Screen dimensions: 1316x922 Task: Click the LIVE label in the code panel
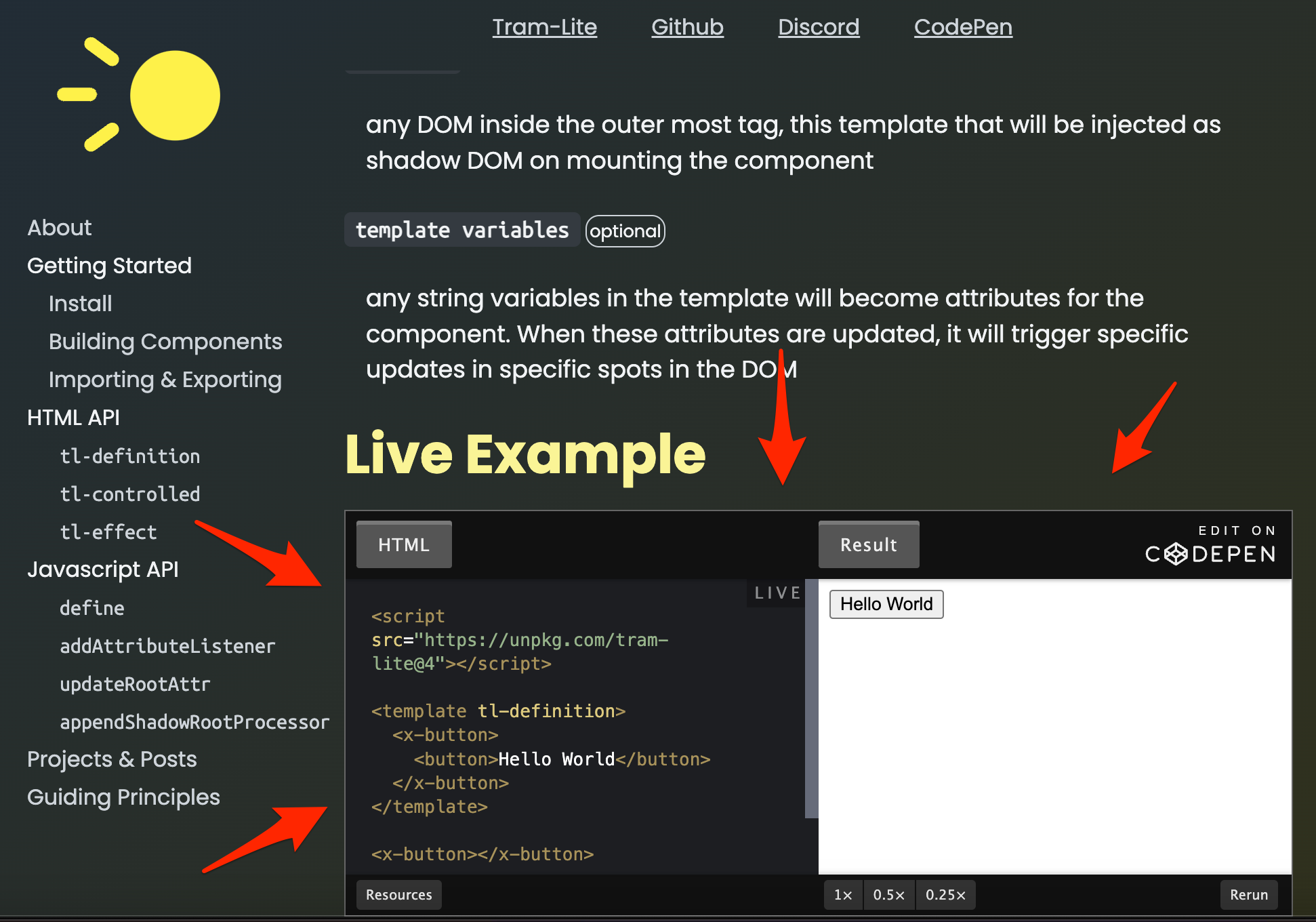pyautogui.click(x=777, y=593)
